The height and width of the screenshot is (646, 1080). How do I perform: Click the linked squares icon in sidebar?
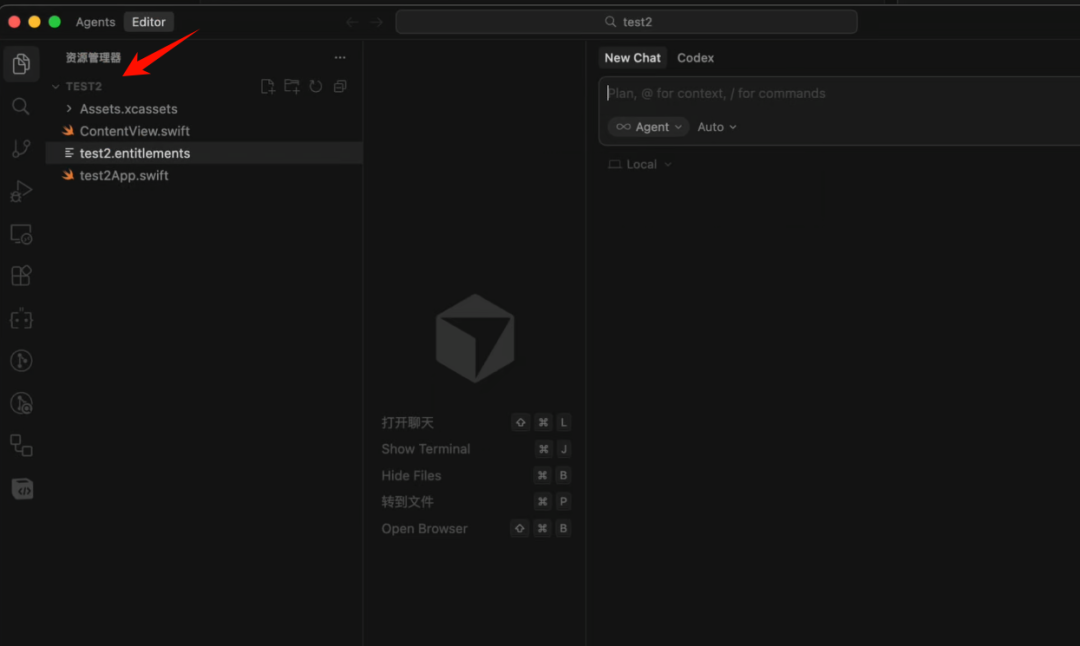(x=21, y=446)
